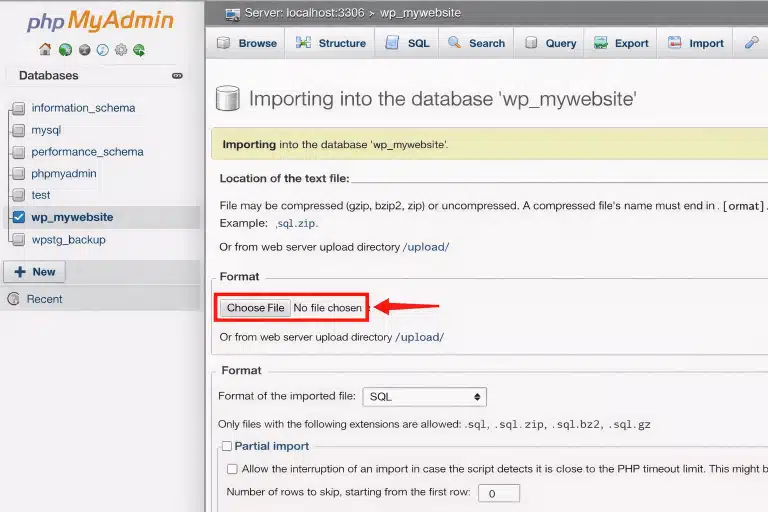The image size is (768, 512).
Task: Click the wrench icon tab
Action: point(751,43)
